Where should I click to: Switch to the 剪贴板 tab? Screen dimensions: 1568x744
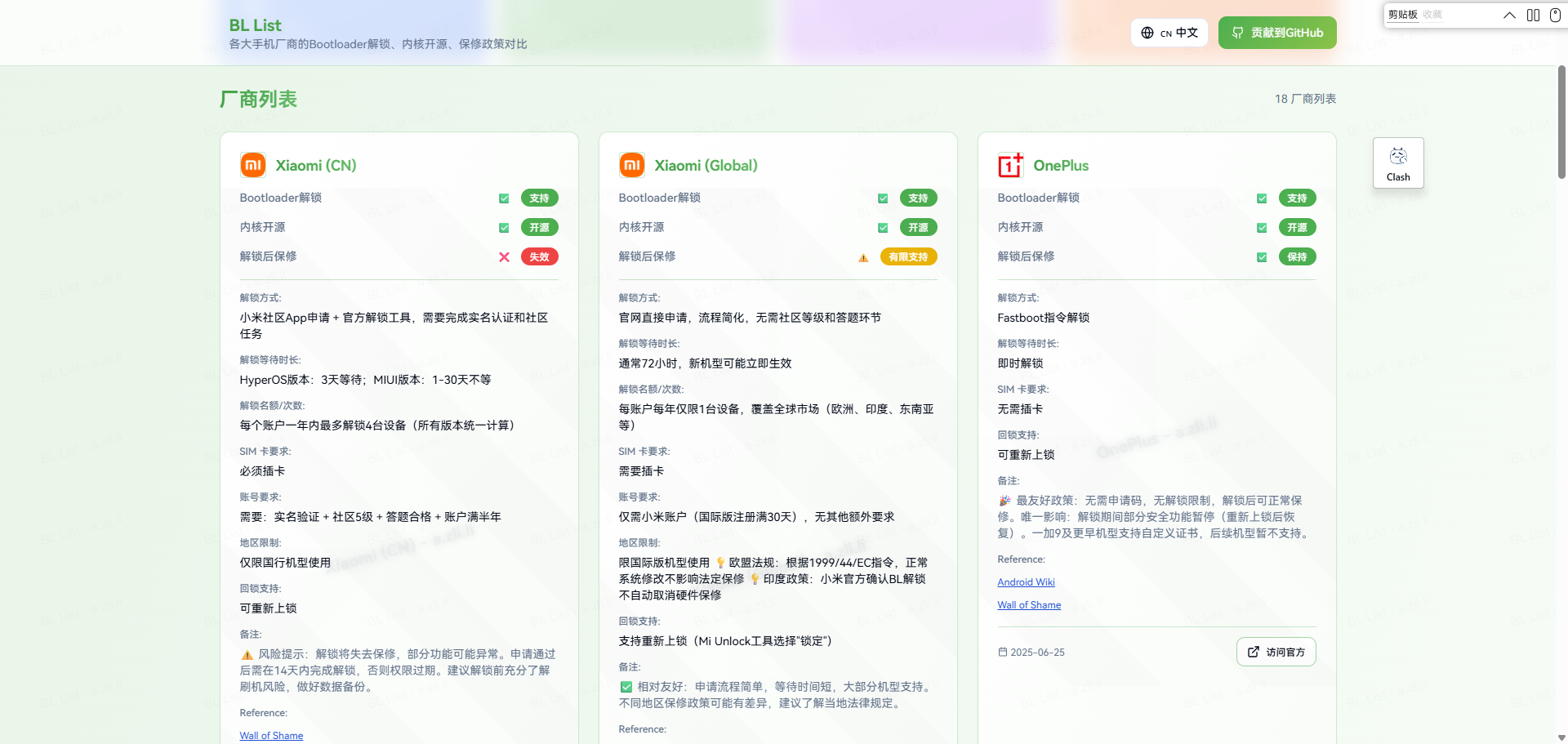point(1403,15)
